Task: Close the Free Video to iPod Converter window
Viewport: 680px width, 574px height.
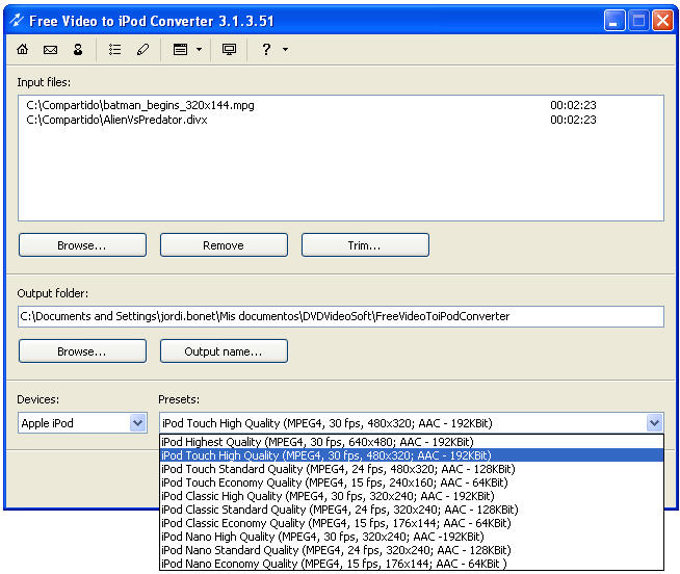Action: pos(663,20)
